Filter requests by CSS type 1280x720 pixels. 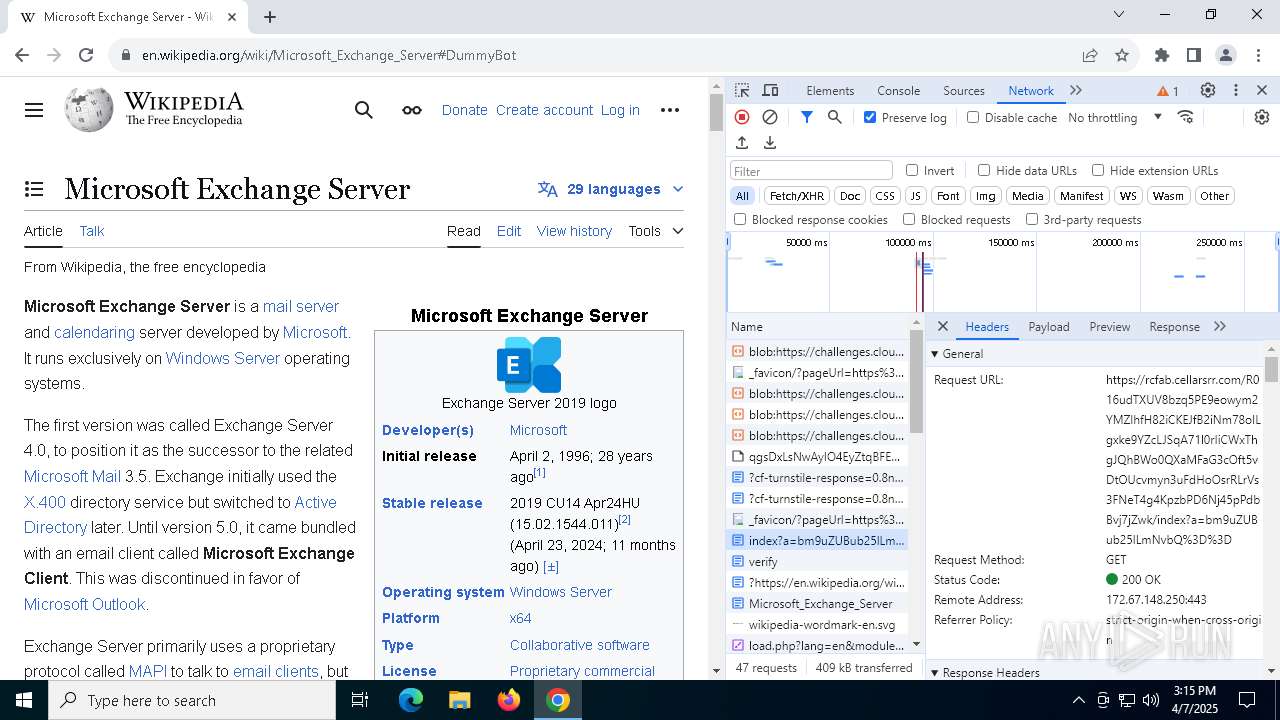pos(885,196)
